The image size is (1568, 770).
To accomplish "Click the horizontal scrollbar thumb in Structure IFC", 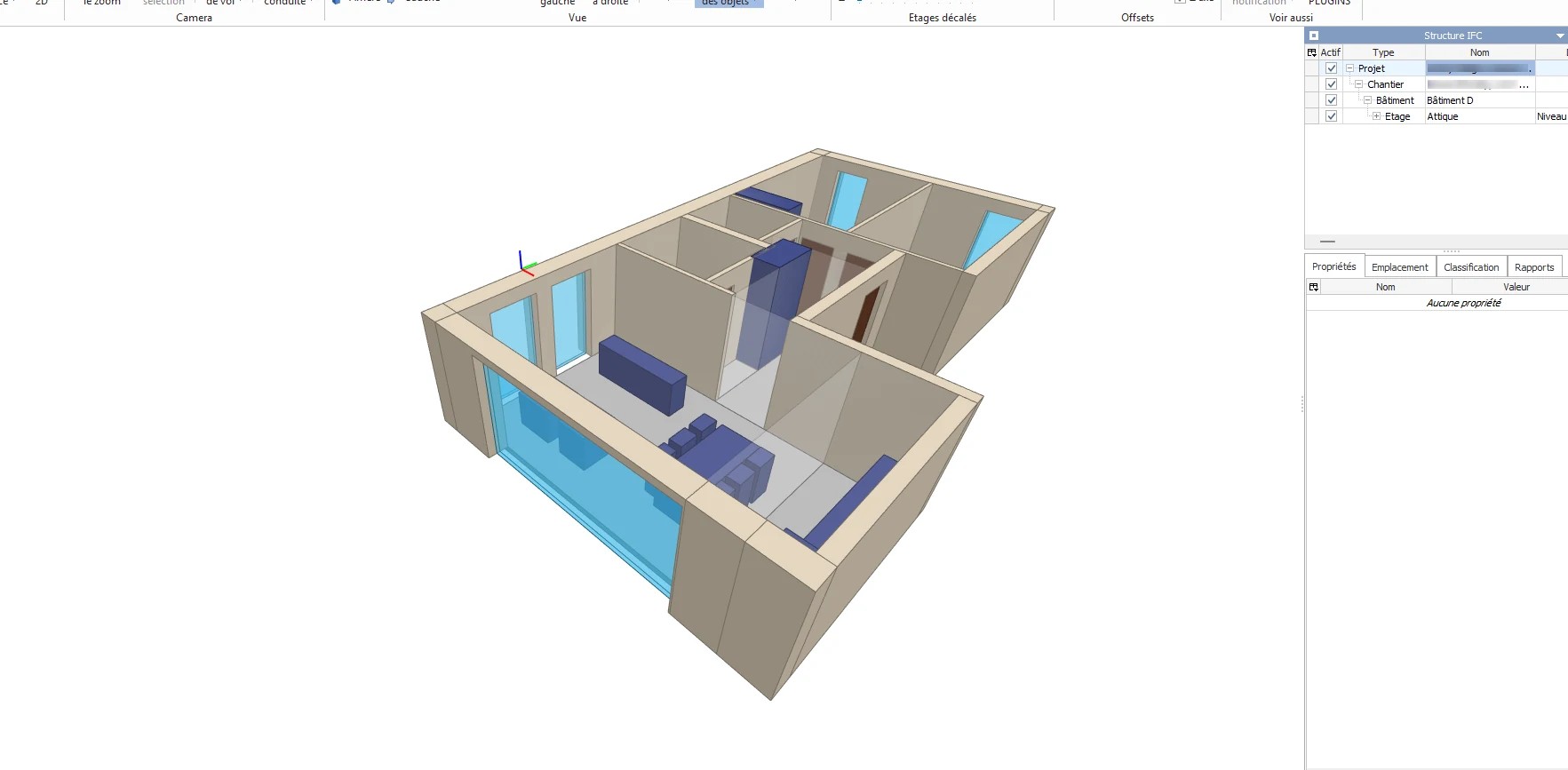I will [1327, 242].
